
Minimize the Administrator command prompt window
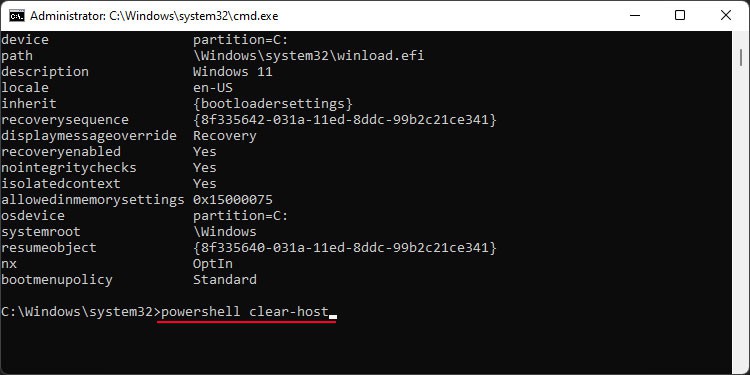coord(635,15)
